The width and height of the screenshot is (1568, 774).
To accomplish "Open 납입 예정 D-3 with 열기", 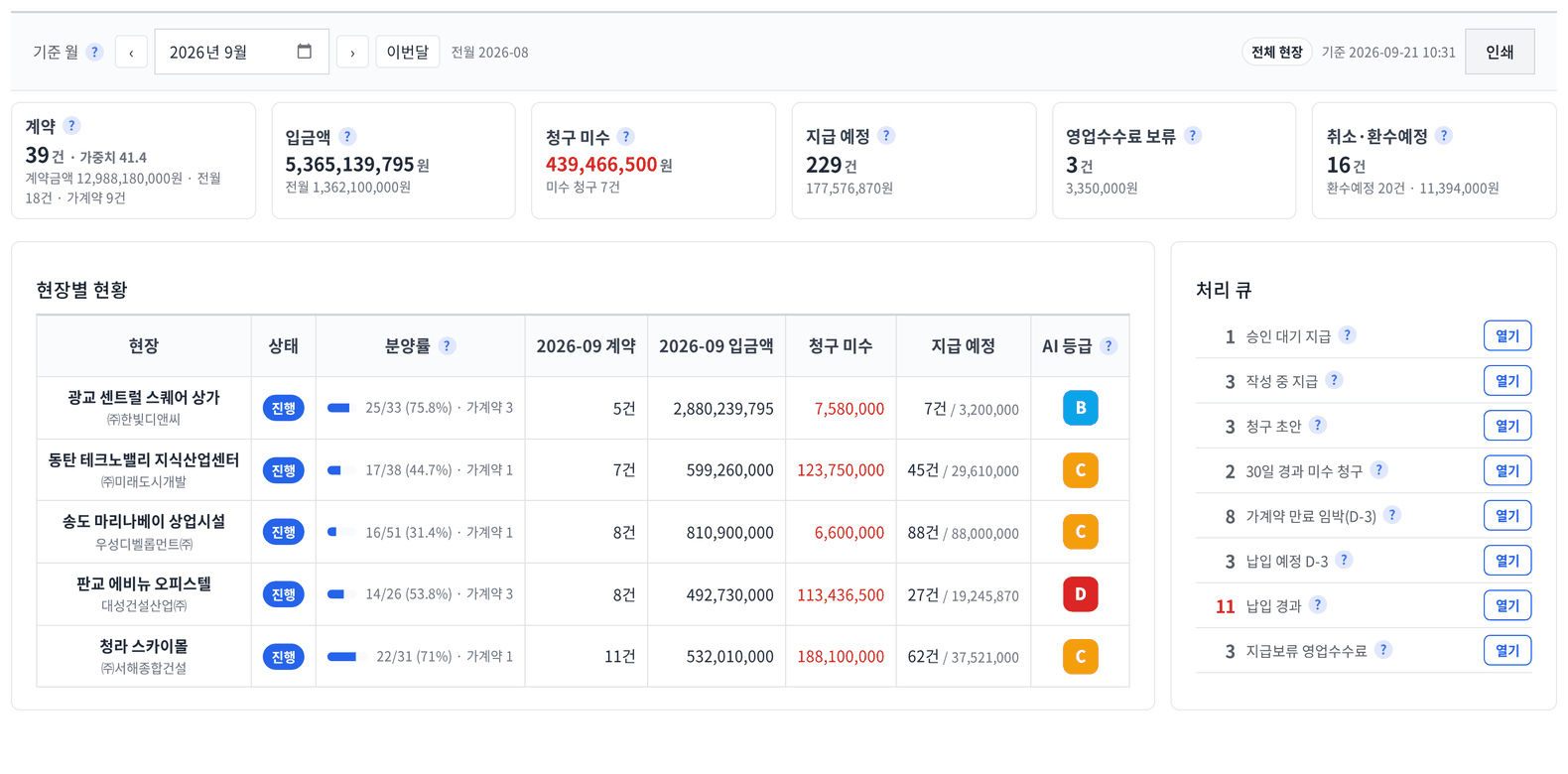I will [1506, 561].
